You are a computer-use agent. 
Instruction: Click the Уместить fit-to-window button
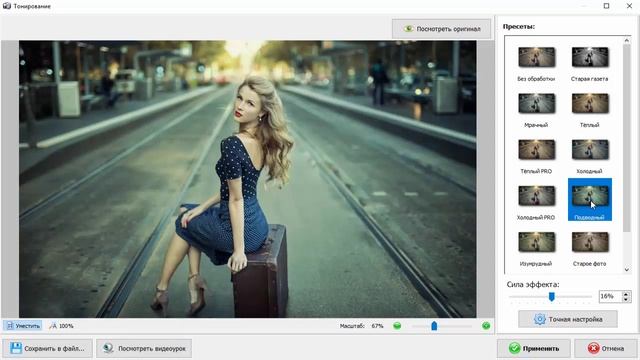tap(23, 326)
